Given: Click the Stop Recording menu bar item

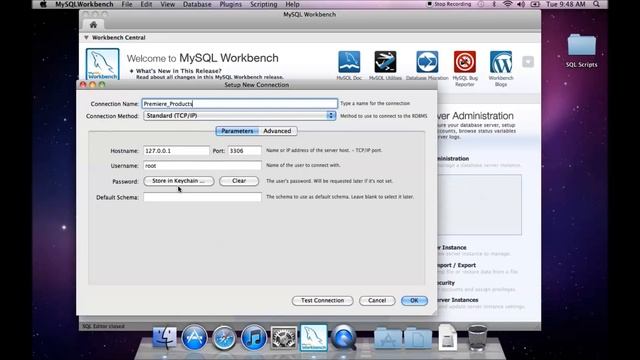Looking at the screenshot, I should click(x=449, y=4).
